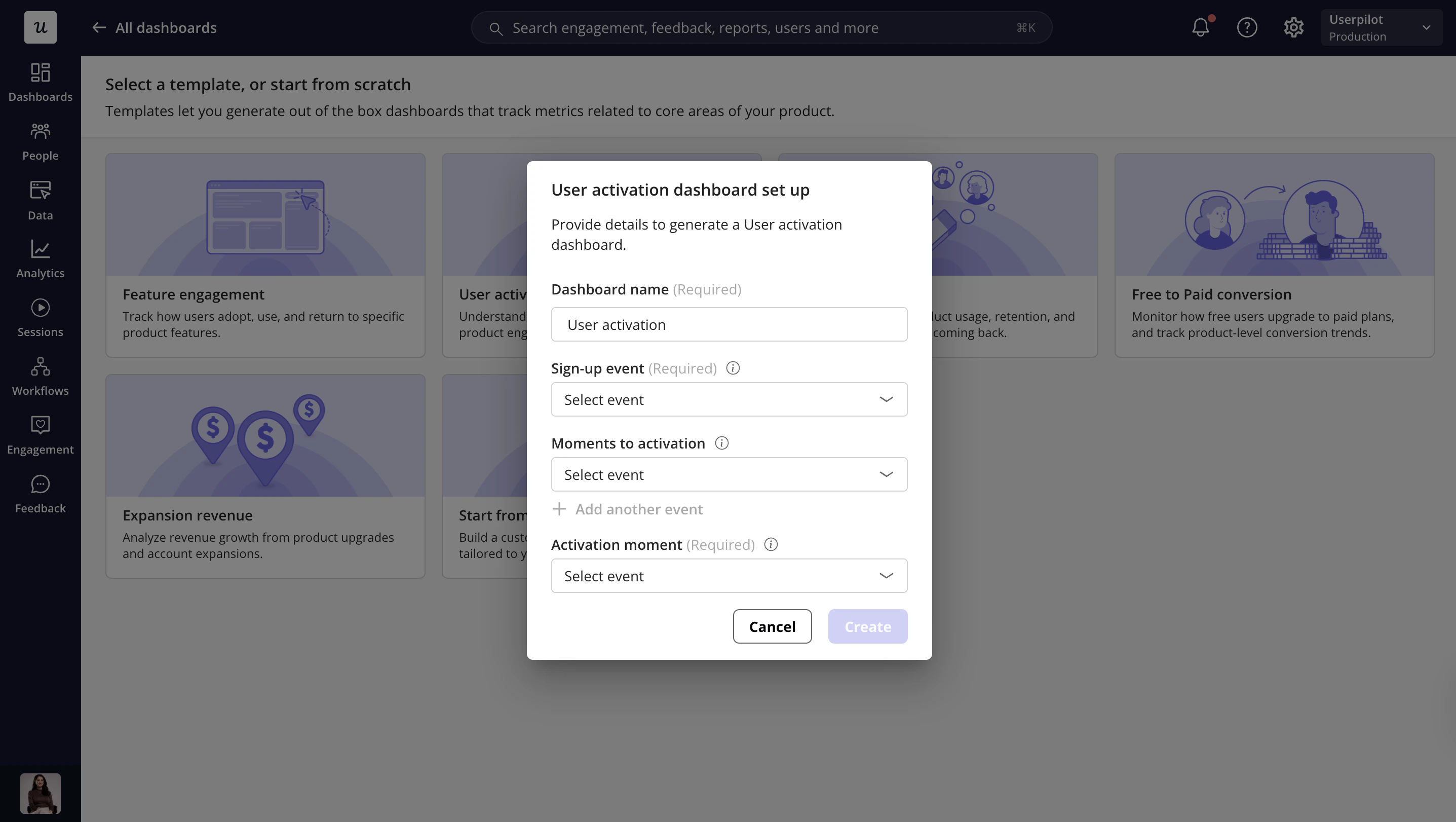The width and height of the screenshot is (1456, 822).
Task: Open the Sign-up event dropdown
Action: pos(729,400)
